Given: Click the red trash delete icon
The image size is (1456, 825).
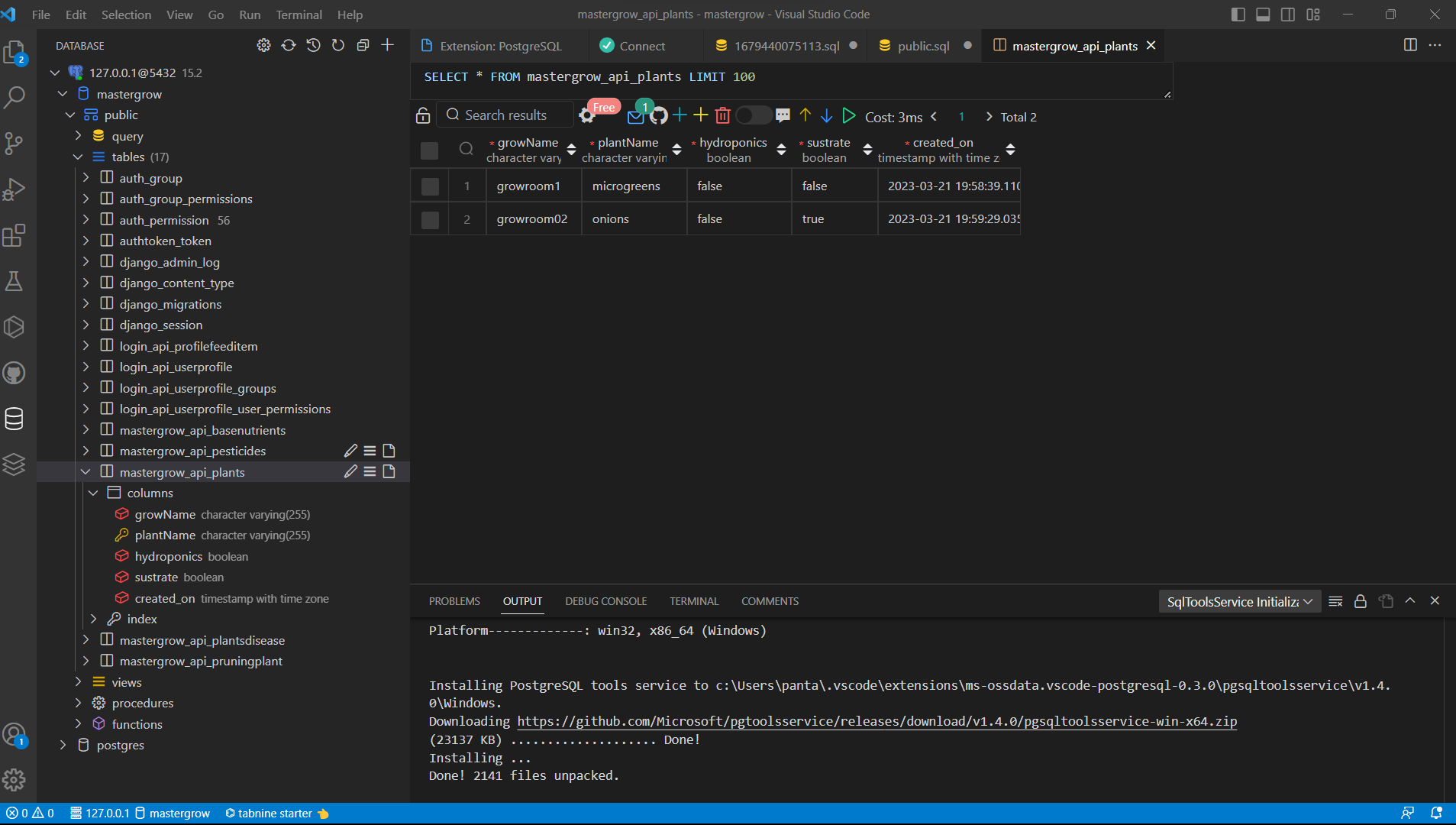Looking at the screenshot, I should click(722, 116).
